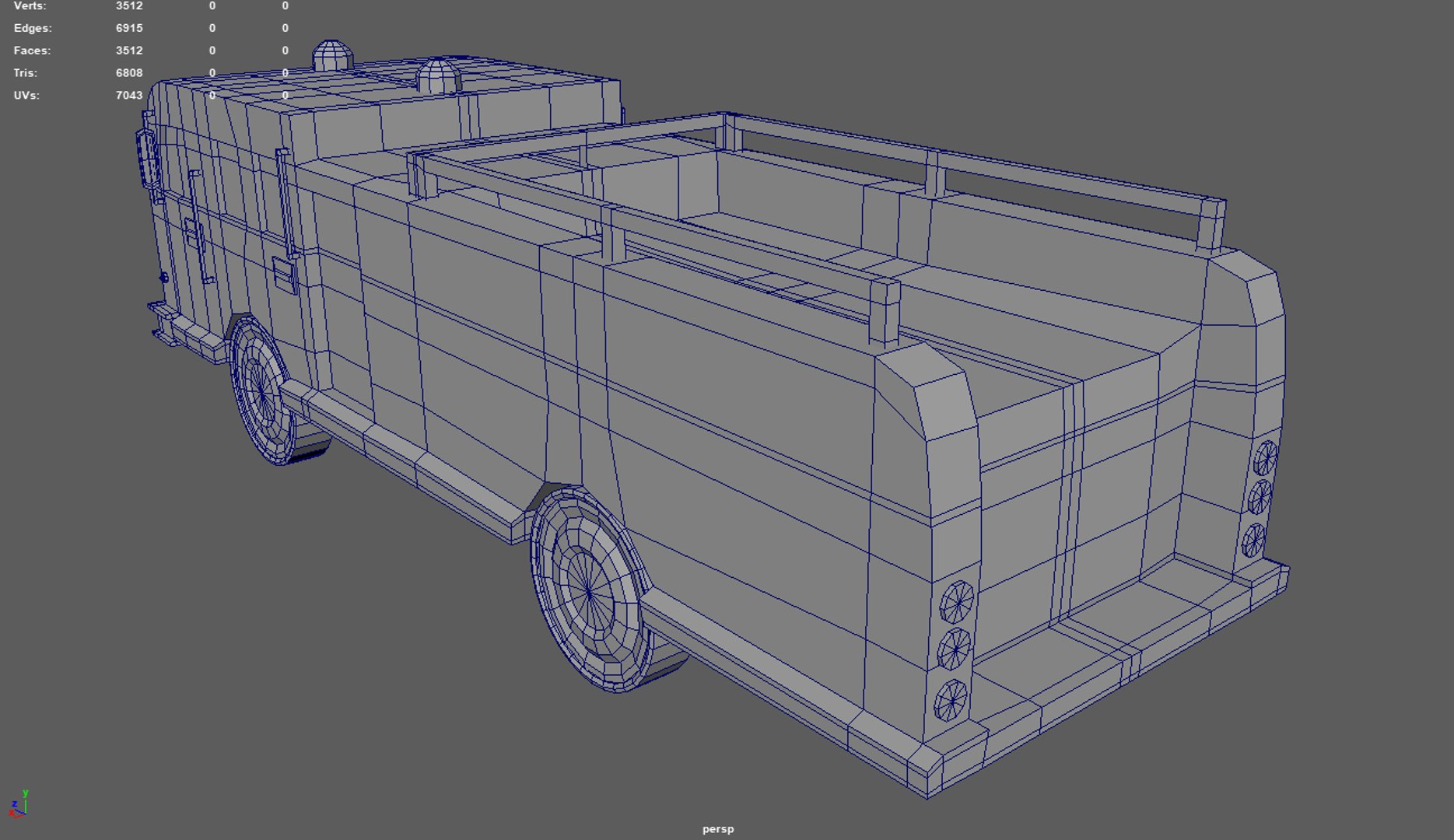Click the UVs: label in the HUD
1454x840 pixels.
coord(26,96)
